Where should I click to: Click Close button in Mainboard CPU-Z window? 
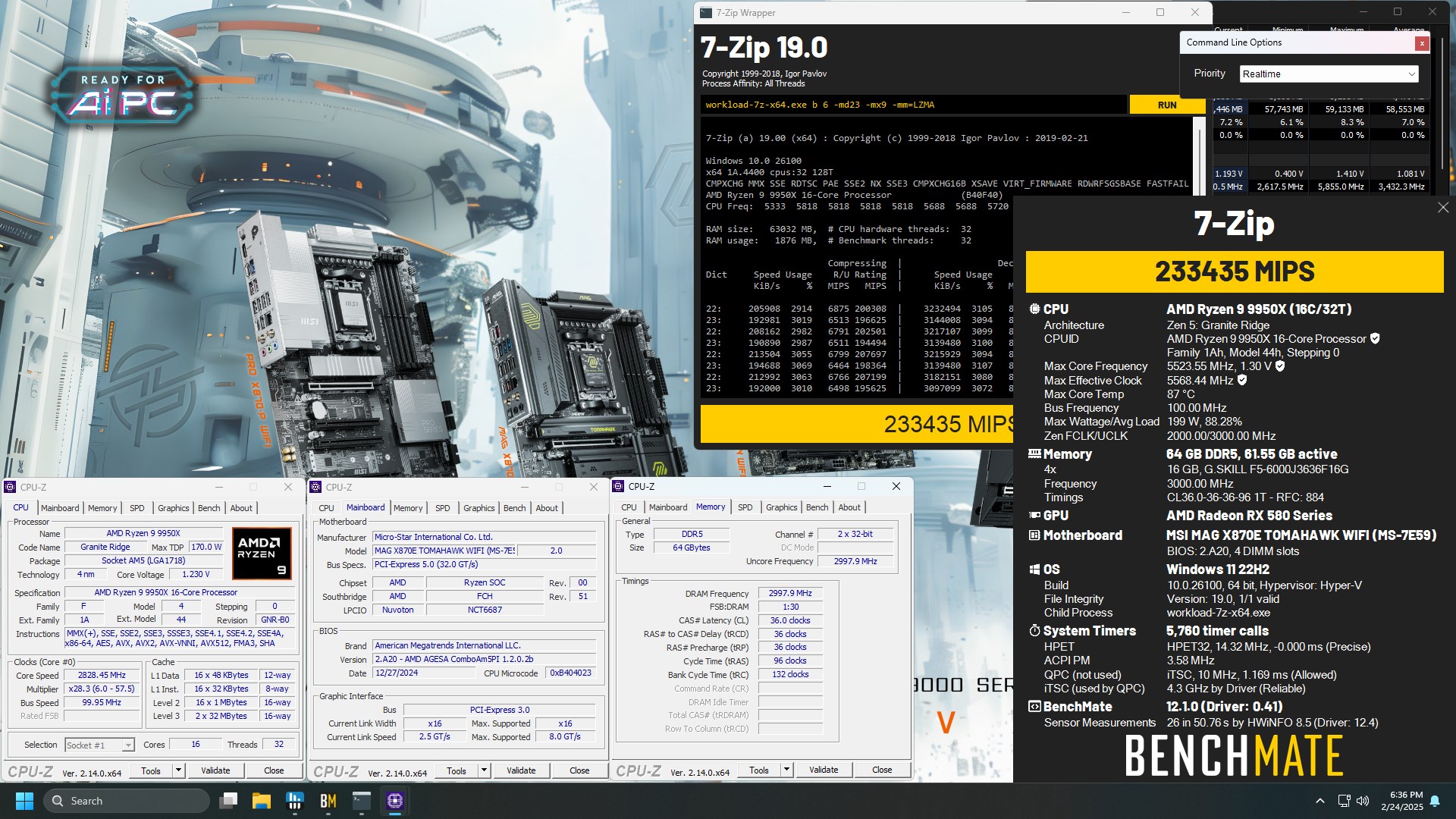[x=579, y=770]
